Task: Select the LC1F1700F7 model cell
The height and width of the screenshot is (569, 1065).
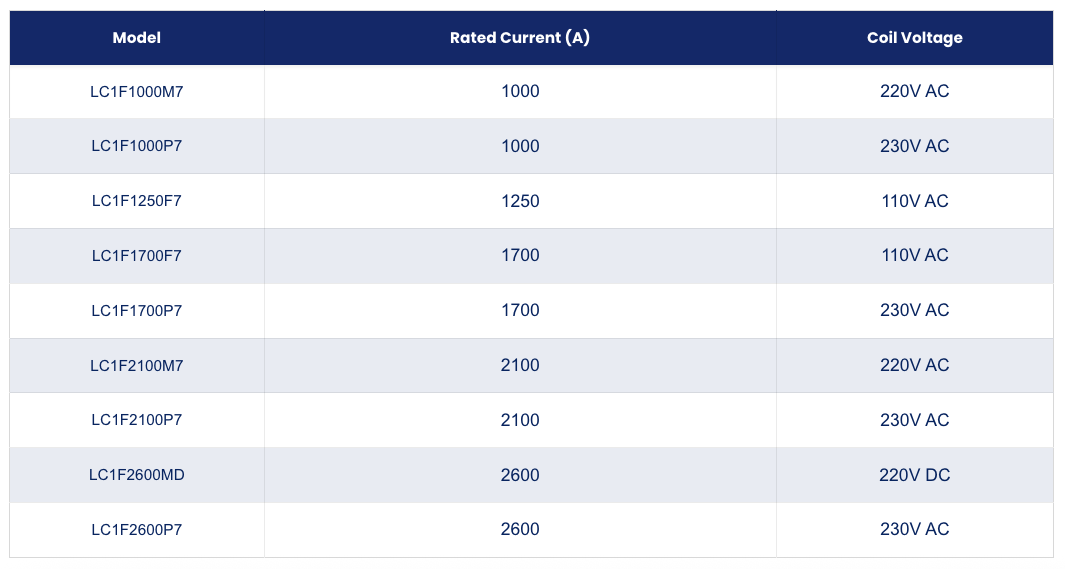Action: coord(137,256)
